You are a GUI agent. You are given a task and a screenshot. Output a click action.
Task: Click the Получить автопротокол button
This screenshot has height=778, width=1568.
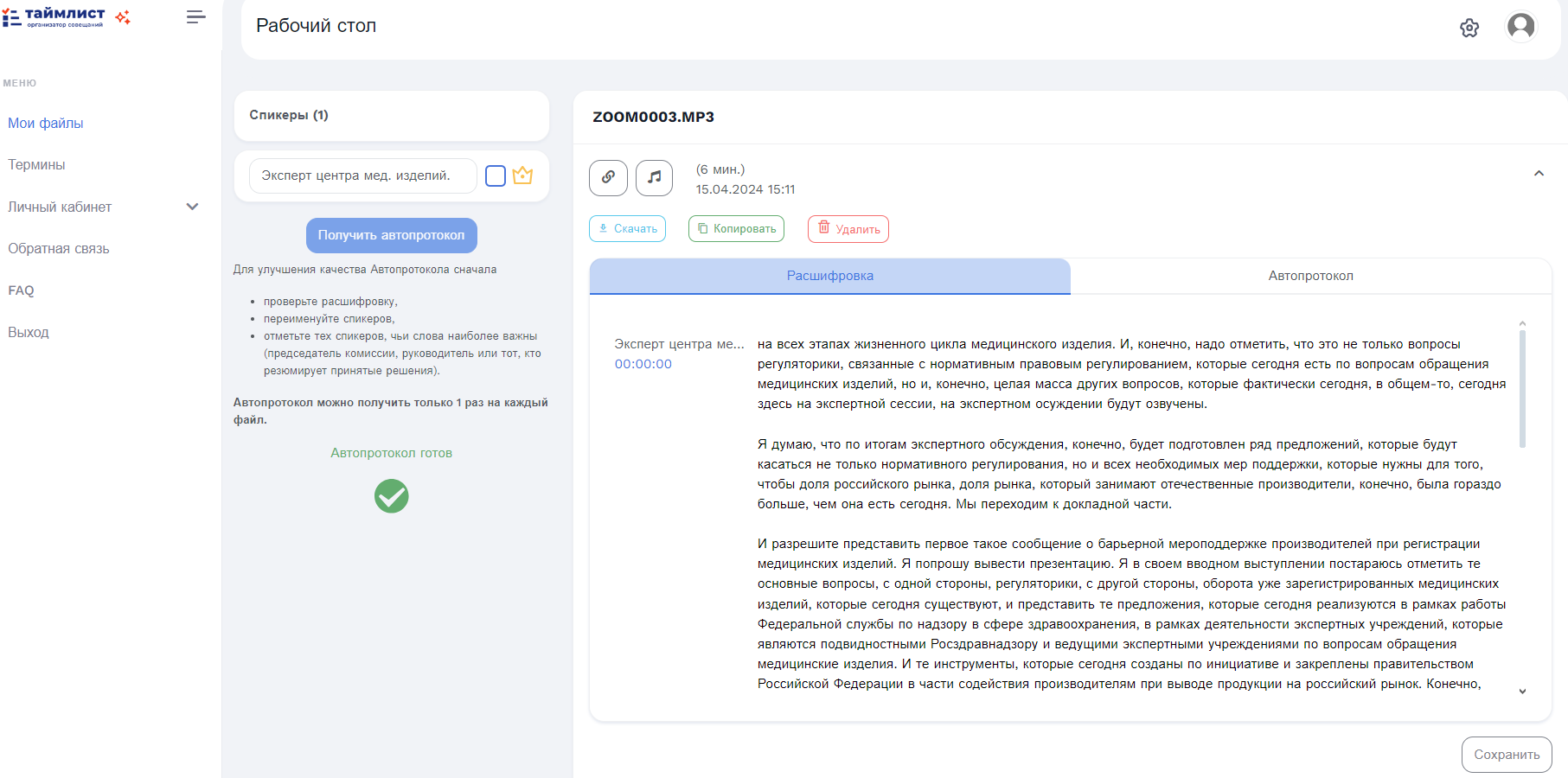(391, 235)
